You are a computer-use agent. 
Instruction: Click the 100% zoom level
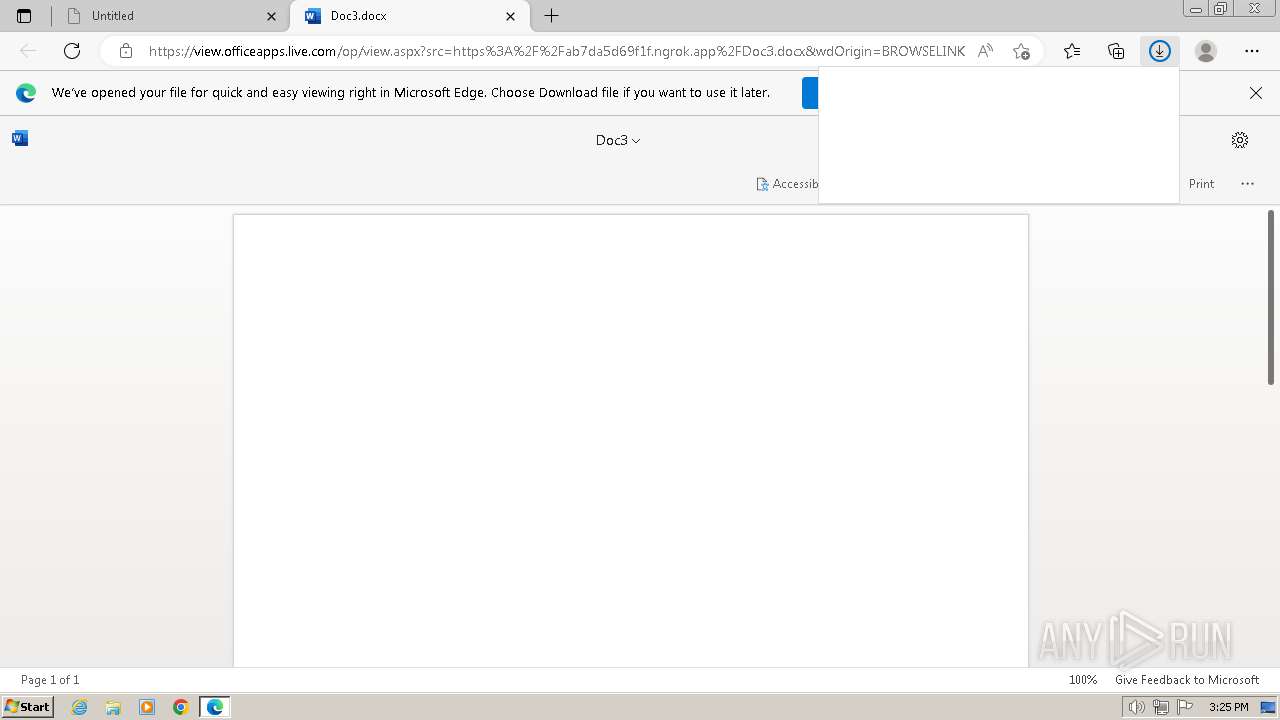point(1083,680)
